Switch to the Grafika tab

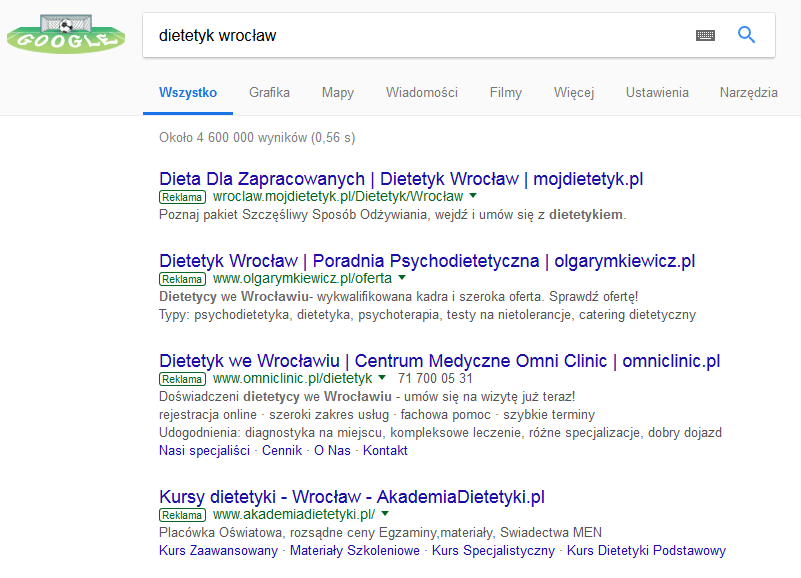click(x=269, y=93)
